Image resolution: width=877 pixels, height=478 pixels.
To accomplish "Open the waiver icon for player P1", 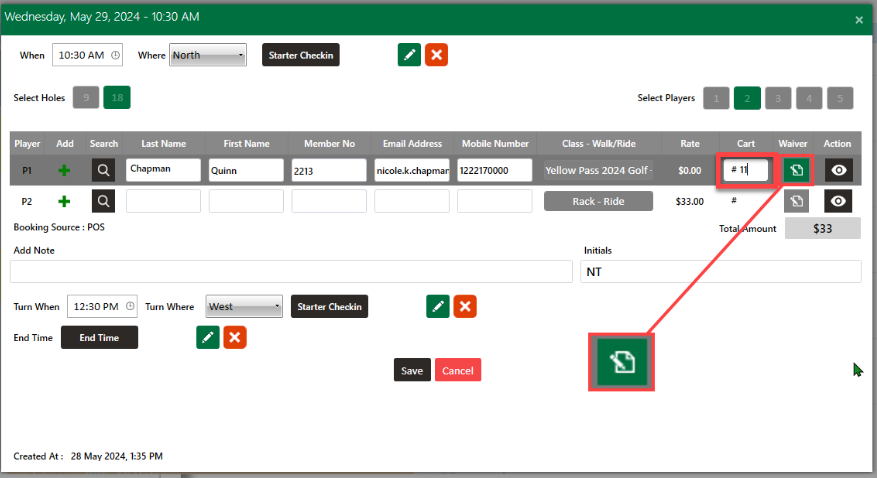I will (x=796, y=170).
